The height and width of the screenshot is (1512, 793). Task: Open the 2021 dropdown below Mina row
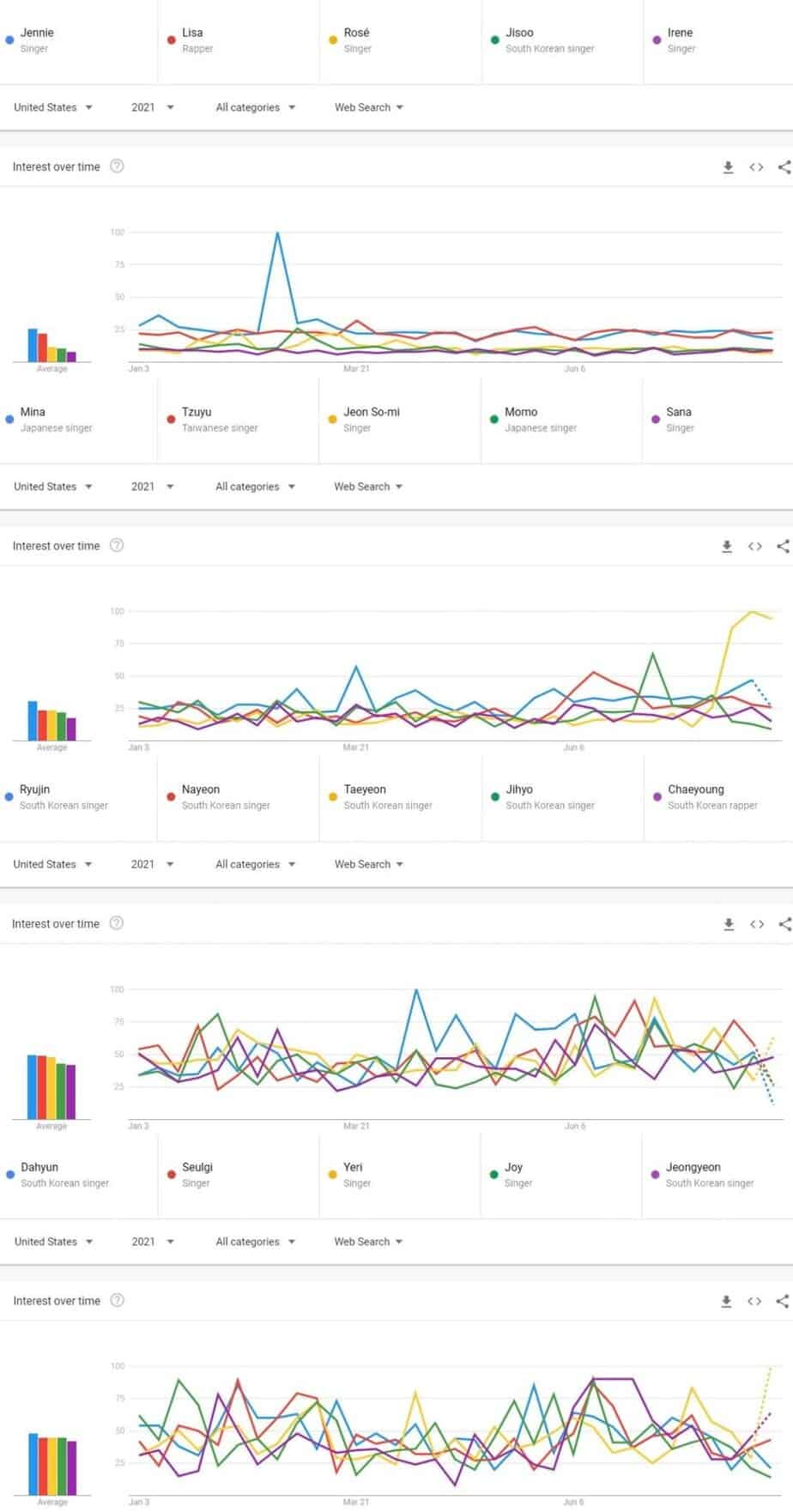click(152, 487)
